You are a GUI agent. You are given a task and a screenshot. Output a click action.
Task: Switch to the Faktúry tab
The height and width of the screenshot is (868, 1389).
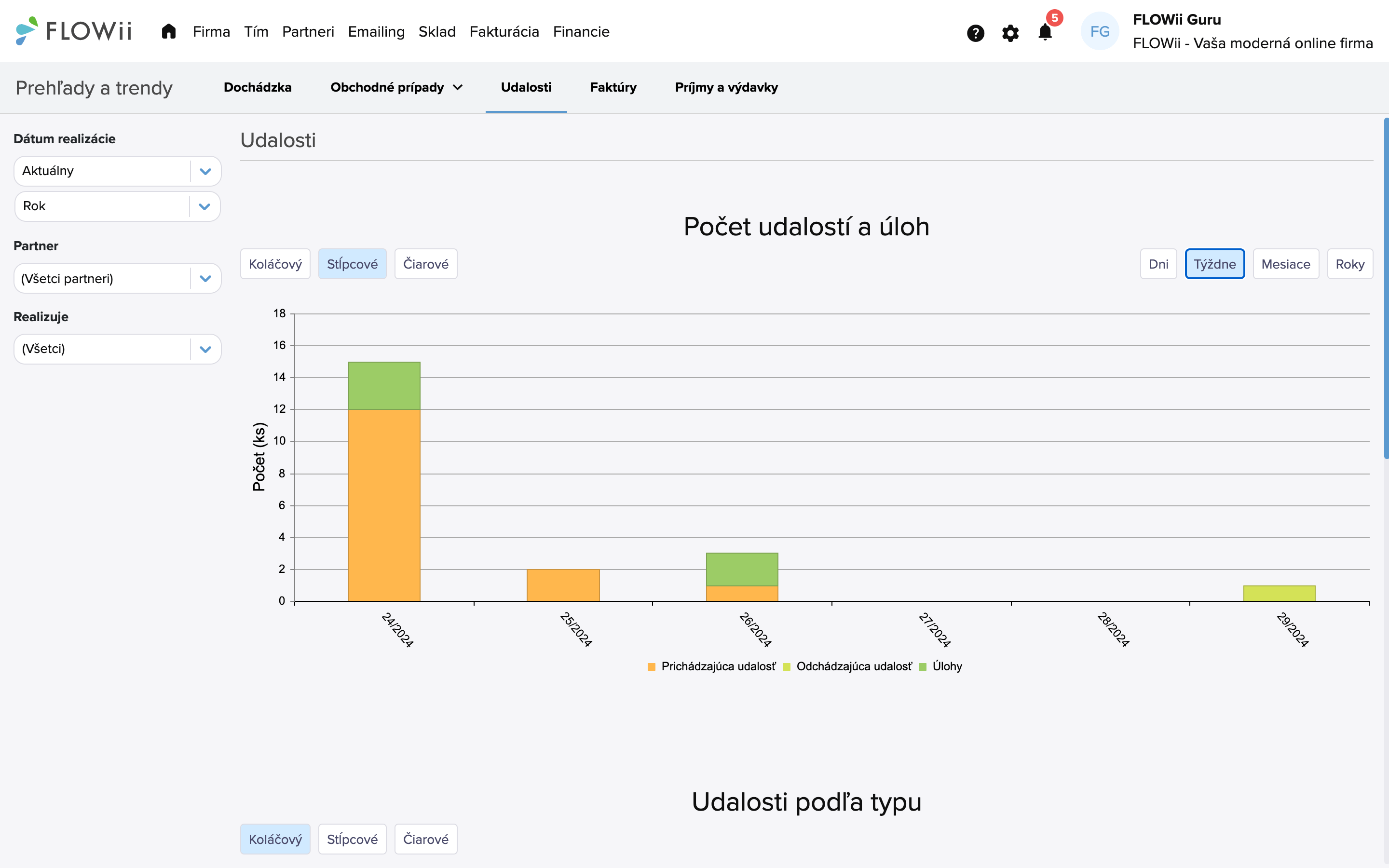(x=613, y=87)
